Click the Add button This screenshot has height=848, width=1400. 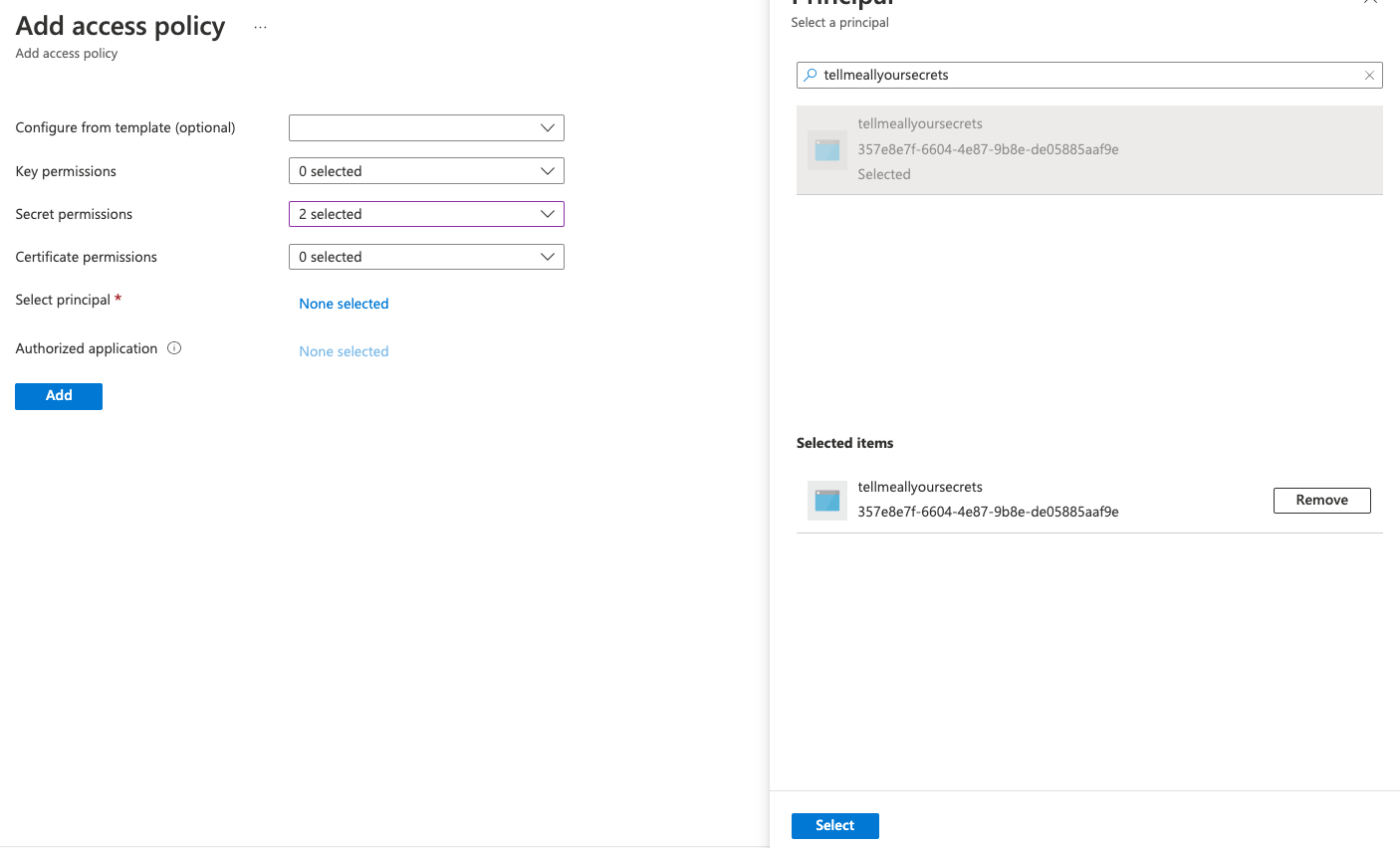[59, 396]
